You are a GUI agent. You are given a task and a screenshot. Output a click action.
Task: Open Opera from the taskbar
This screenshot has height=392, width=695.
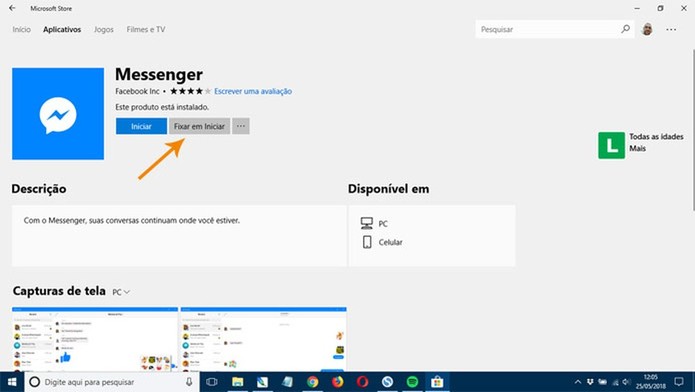click(x=363, y=382)
